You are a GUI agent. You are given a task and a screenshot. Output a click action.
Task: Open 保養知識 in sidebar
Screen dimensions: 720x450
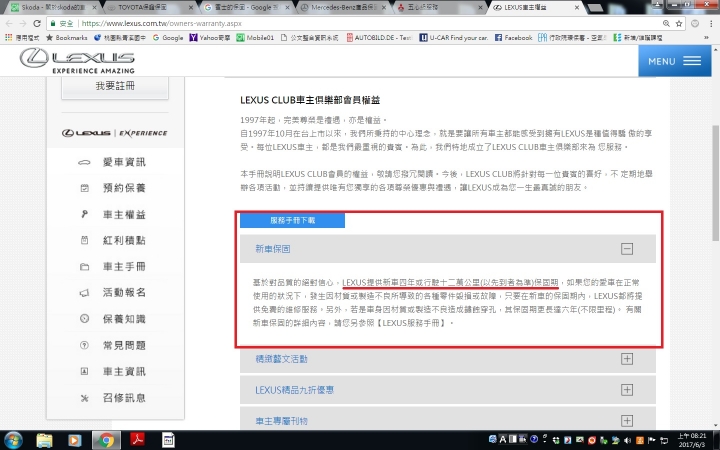[124, 319]
